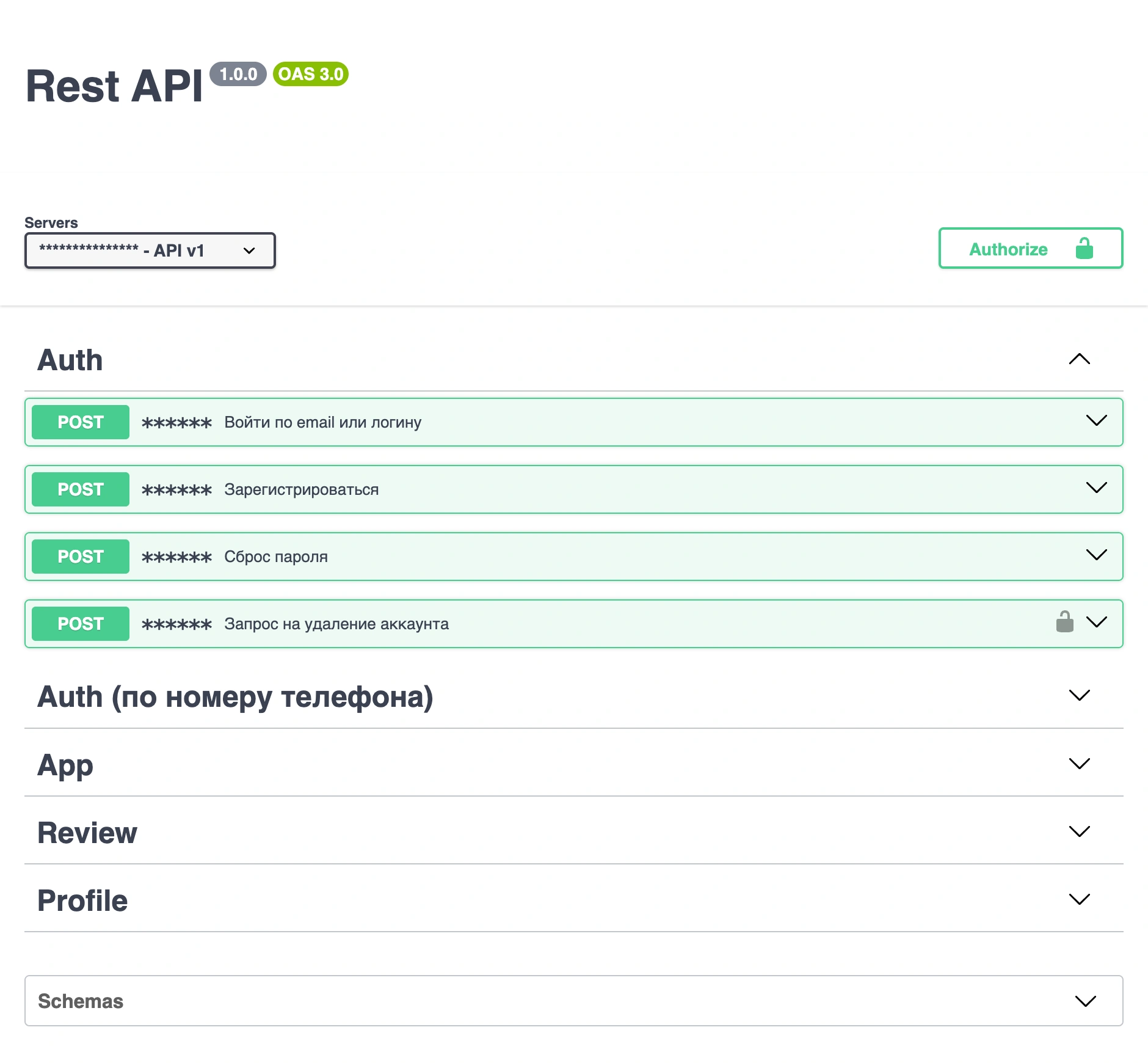Open the Profile tag heading
Screen dimensions: 1148x1063
[82, 900]
